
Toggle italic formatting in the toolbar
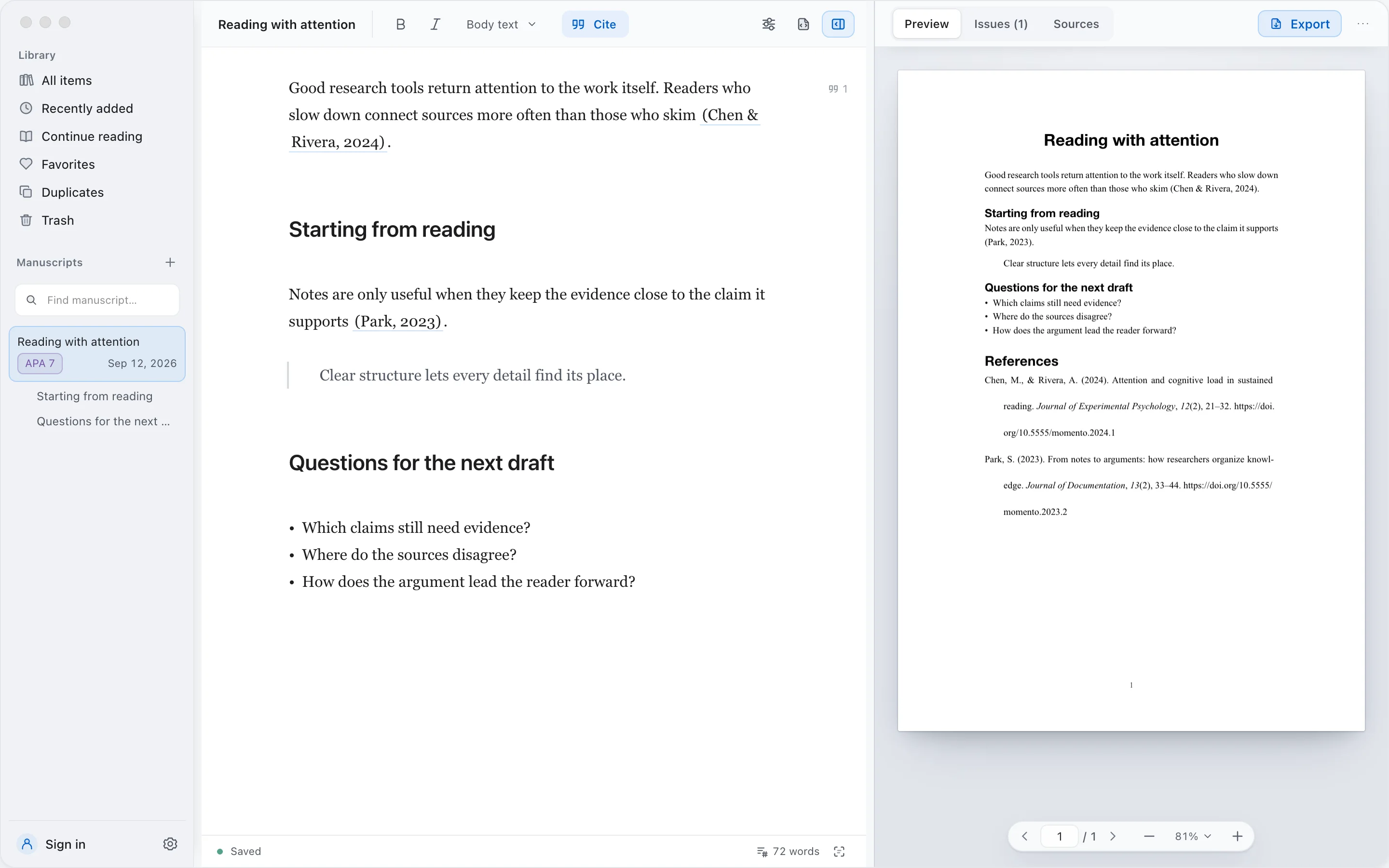click(435, 24)
